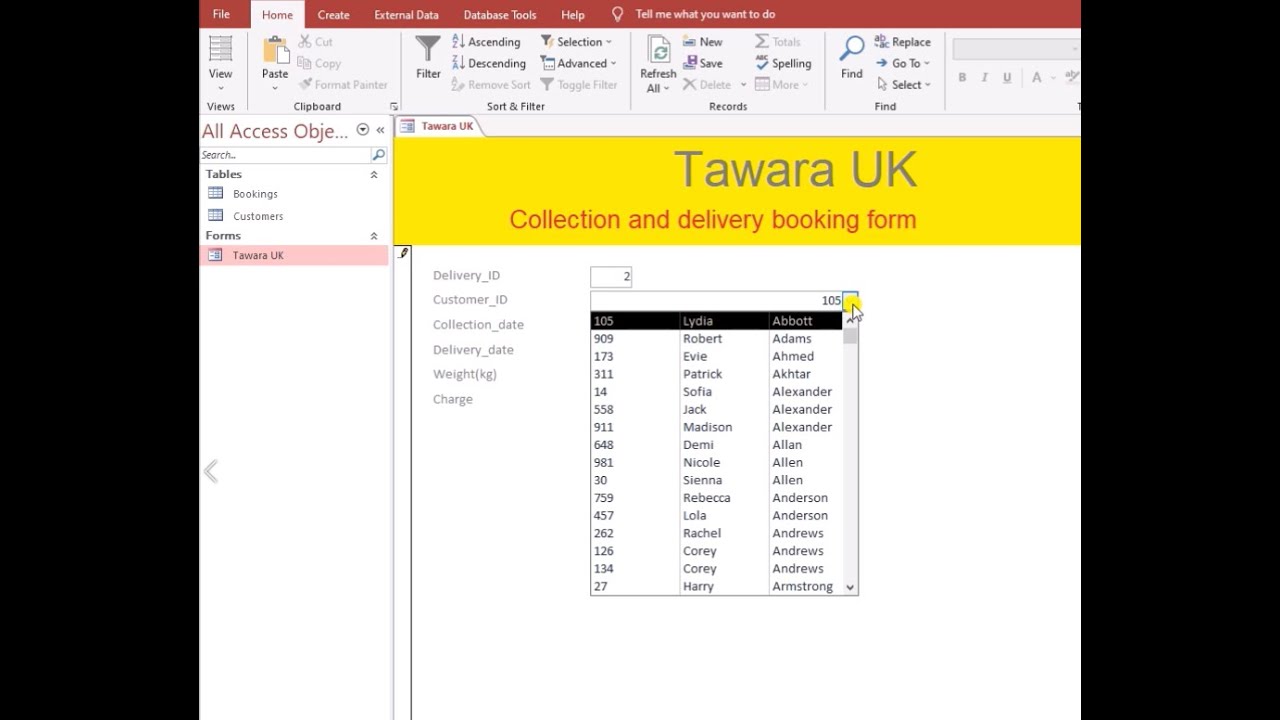Click the Replace command
The height and width of the screenshot is (720, 1280).
pyautogui.click(x=902, y=42)
